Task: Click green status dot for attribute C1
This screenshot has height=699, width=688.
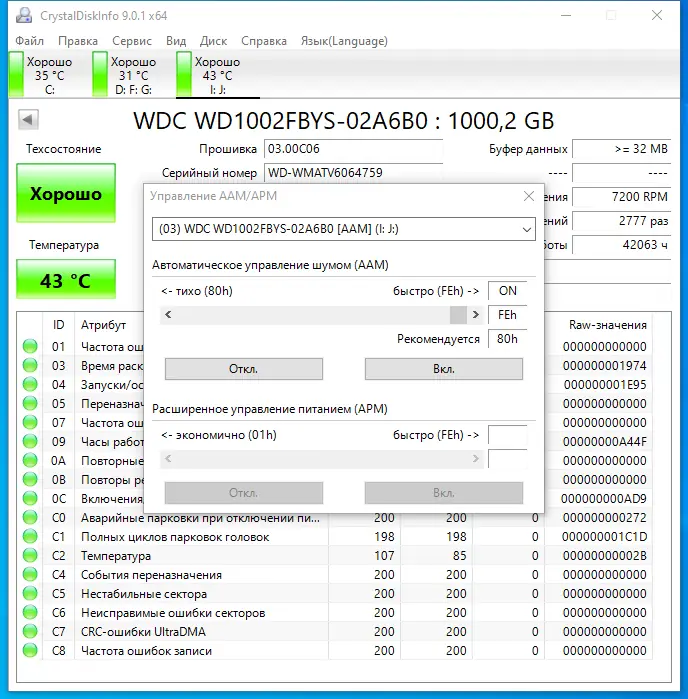Action: [x=30, y=537]
